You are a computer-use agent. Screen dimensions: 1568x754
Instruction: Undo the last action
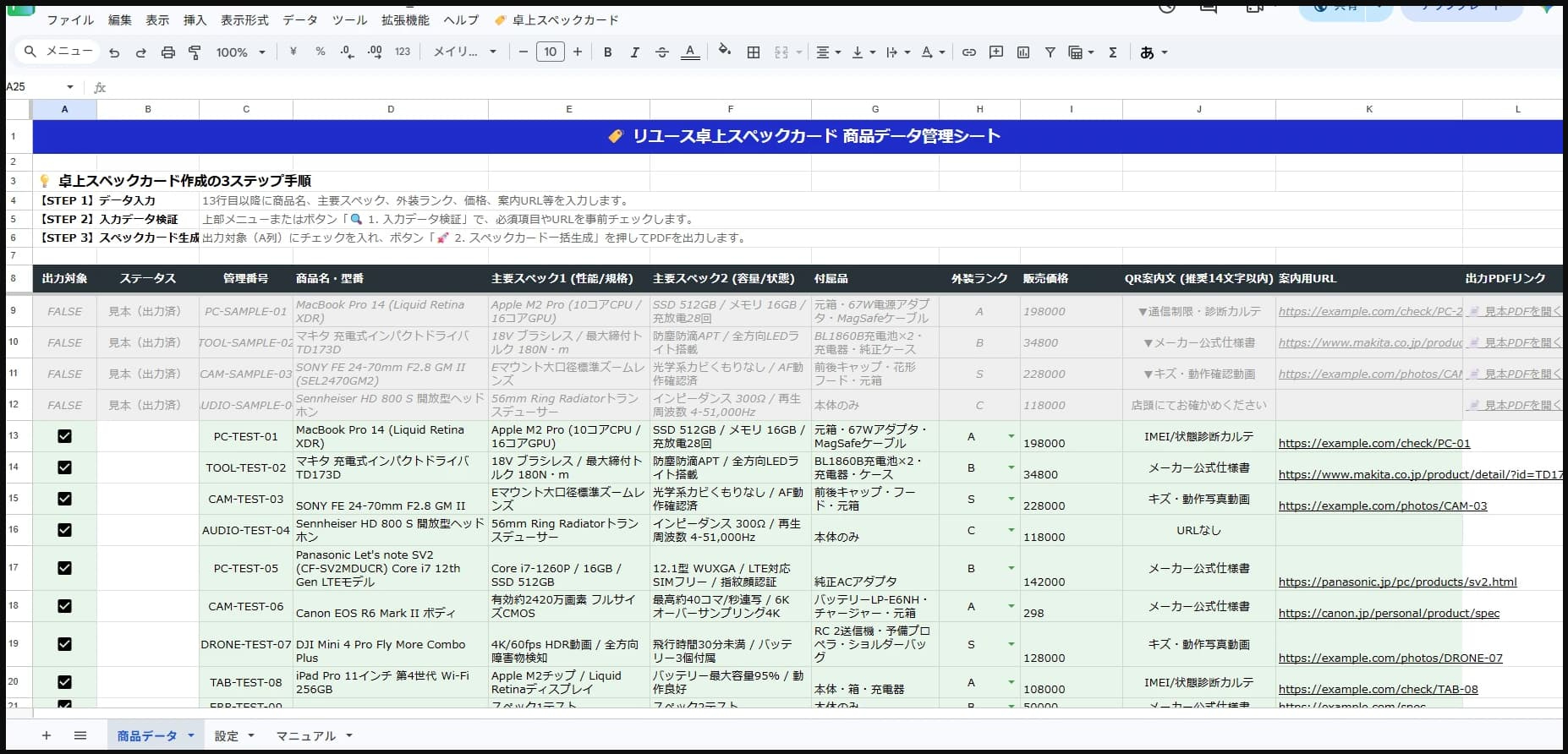pos(114,52)
